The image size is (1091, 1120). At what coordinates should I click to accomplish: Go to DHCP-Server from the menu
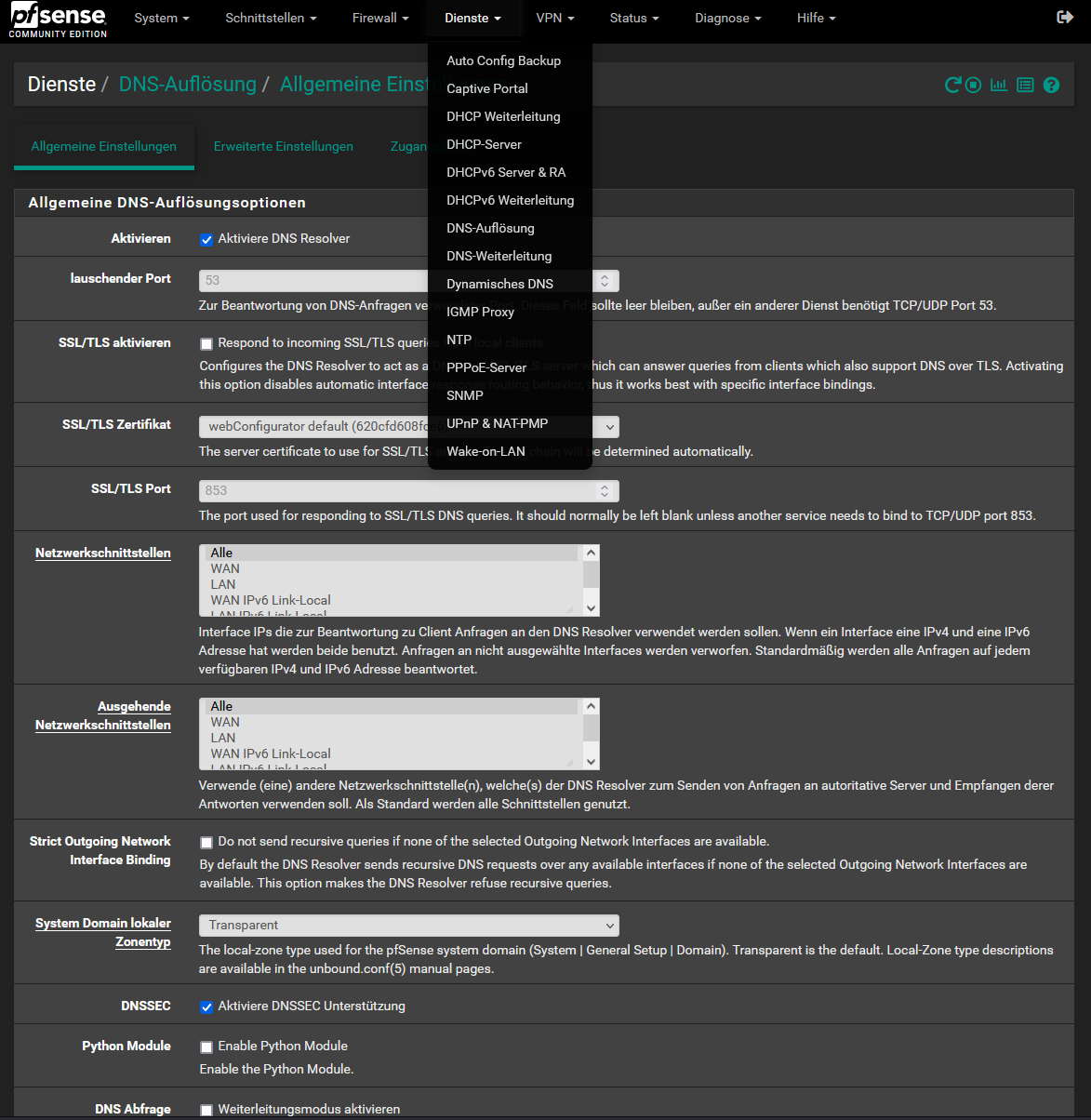[510, 144]
